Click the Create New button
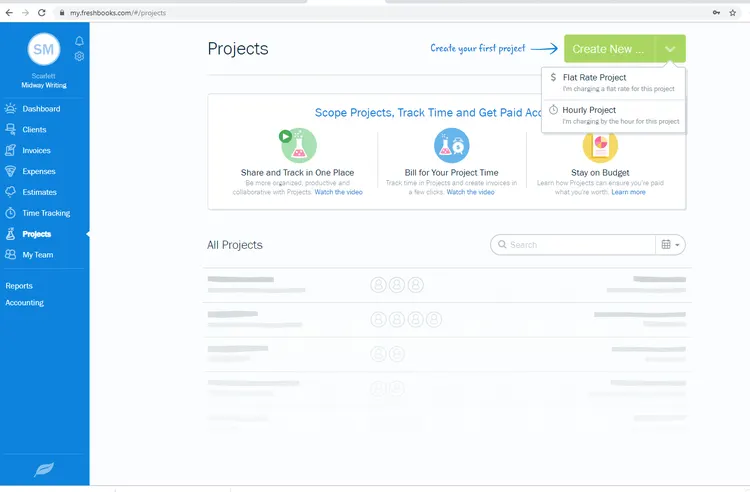750x492 pixels. pos(608,49)
